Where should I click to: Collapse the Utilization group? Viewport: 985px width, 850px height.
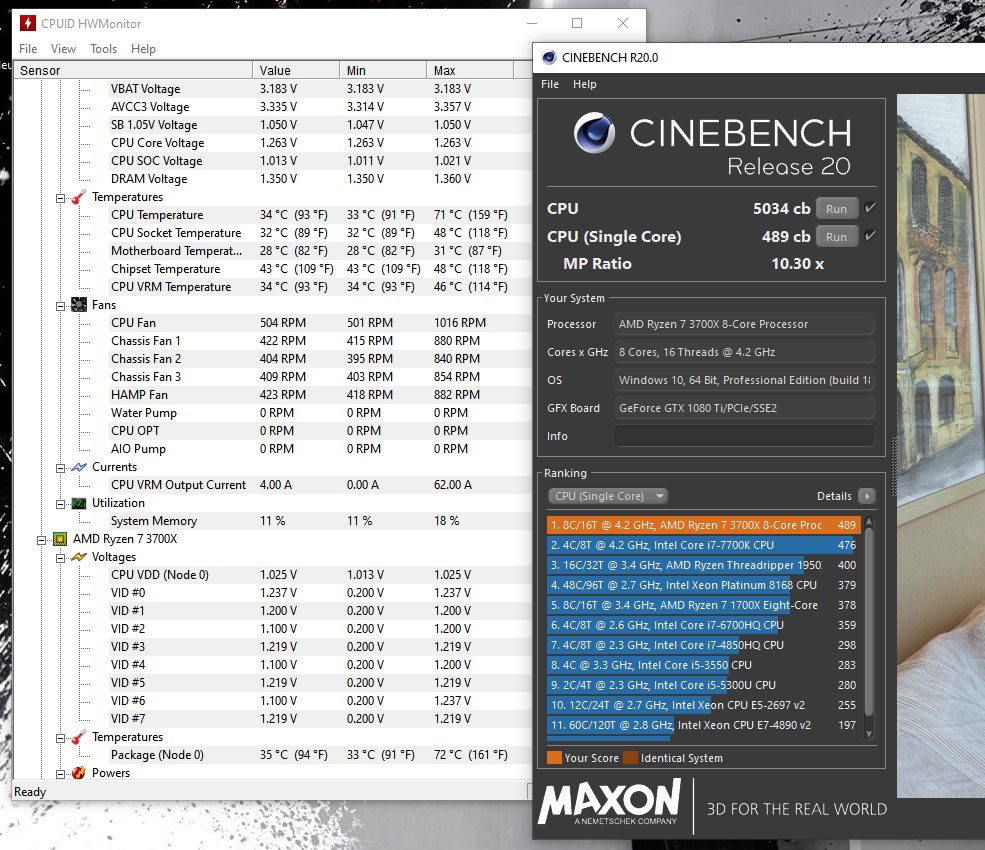point(60,504)
